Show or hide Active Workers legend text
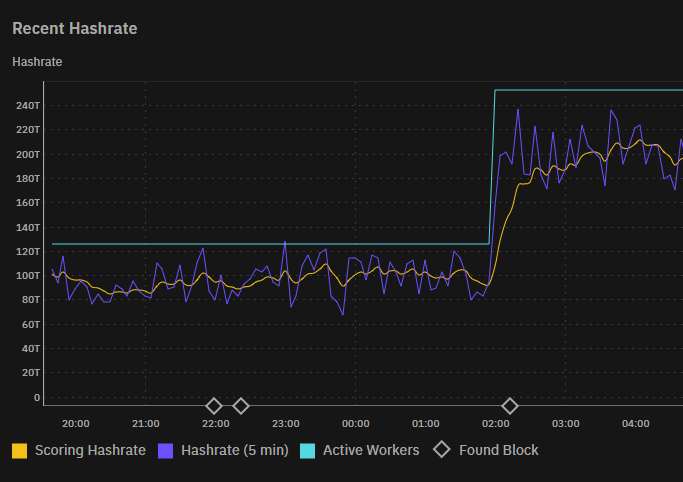Screen dimensions: 683x482 pos(371,450)
